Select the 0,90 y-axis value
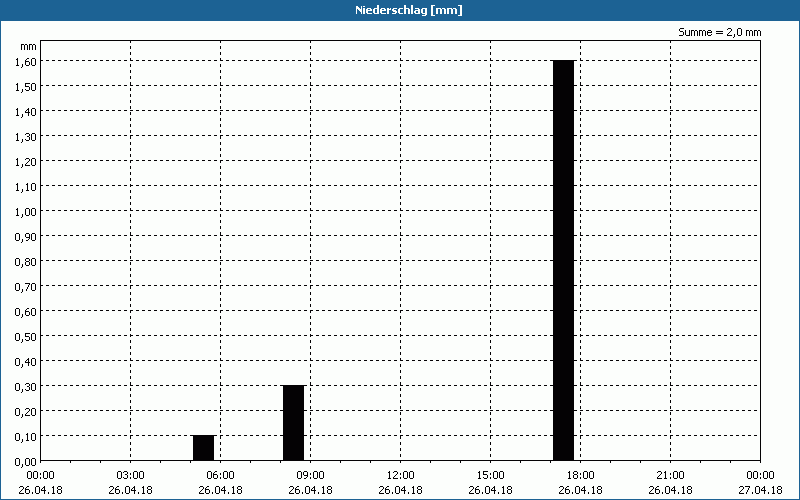Screen dimensions: 800x500 (x=26, y=236)
